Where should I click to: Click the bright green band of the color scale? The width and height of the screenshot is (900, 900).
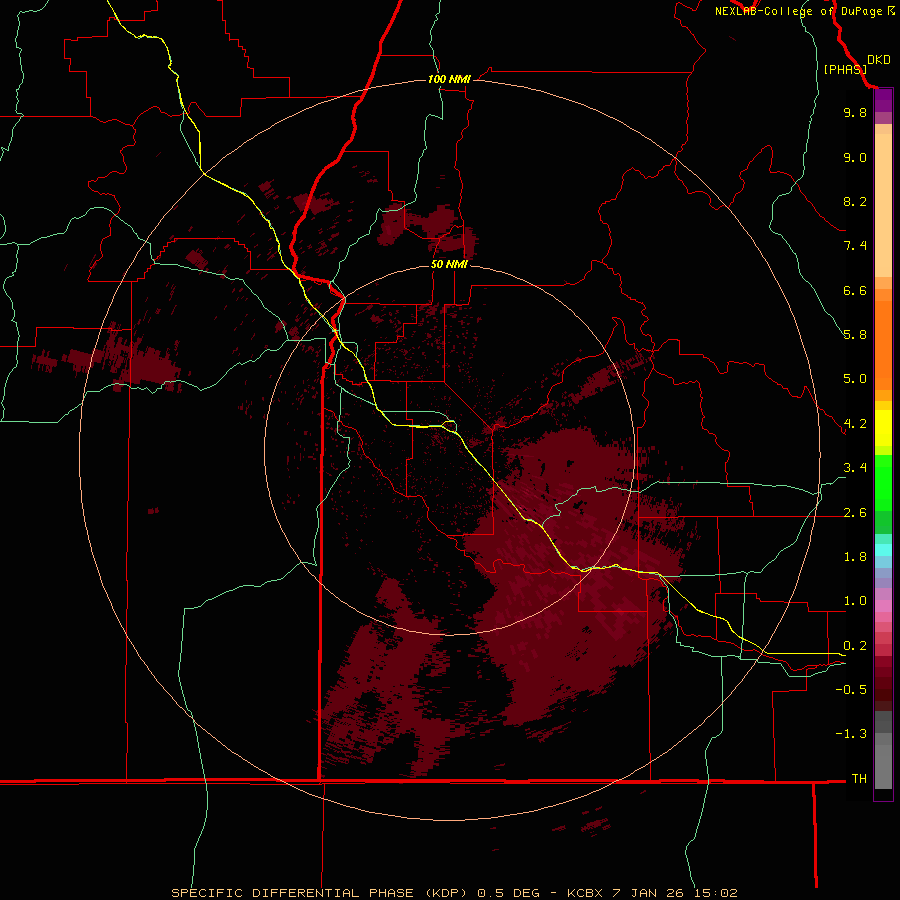tap(883, 483)
